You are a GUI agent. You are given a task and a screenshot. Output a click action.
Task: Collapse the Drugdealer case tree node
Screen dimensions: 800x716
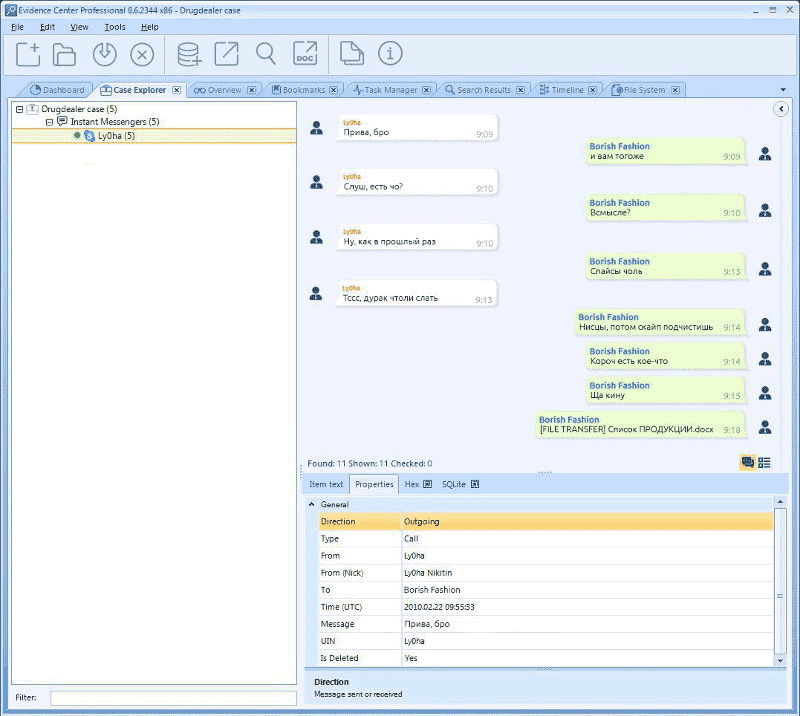pyautogui.click(x=20, y=109)
